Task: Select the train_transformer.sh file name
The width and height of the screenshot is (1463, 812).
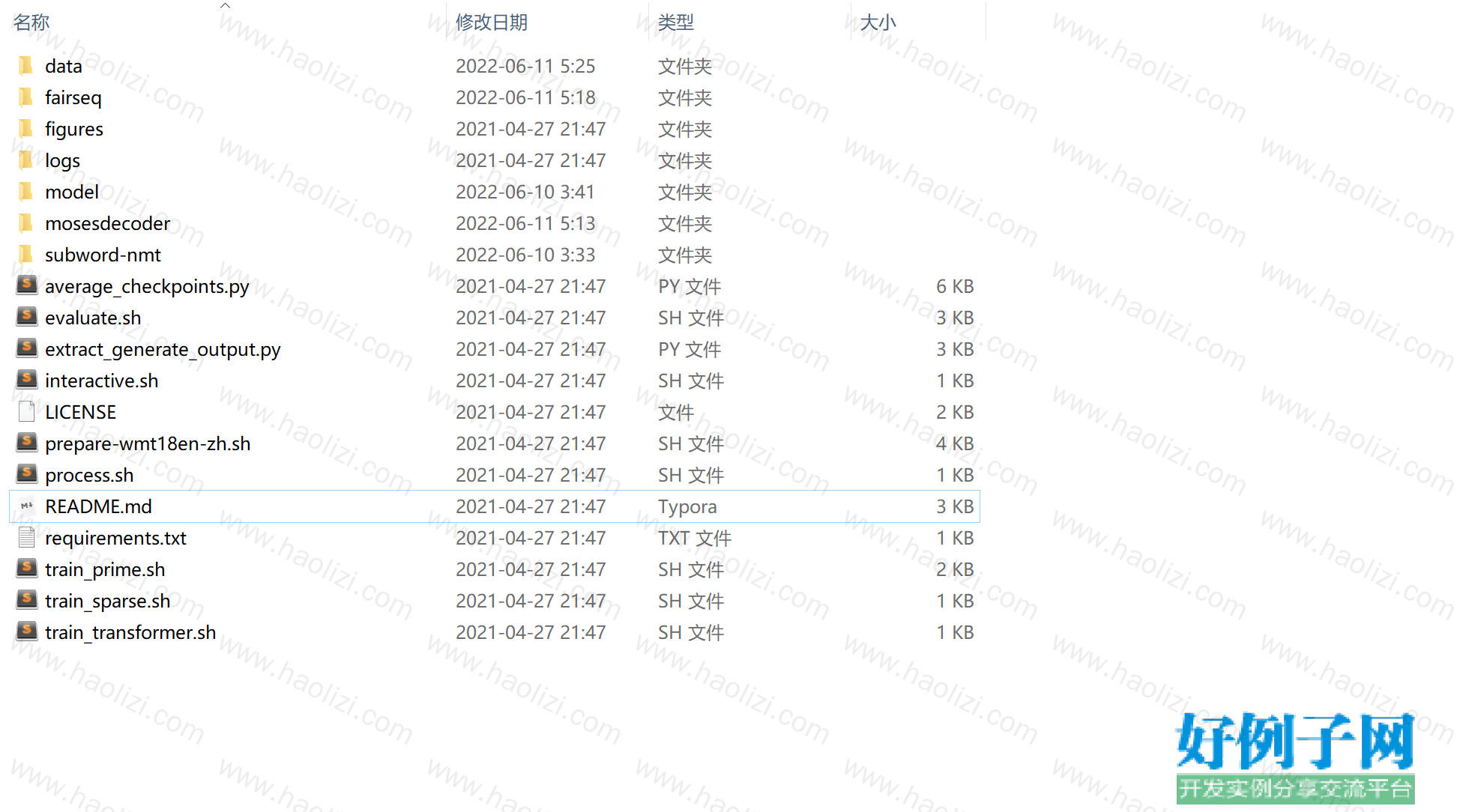Action: pyautogui.click(x=130, y=633)
